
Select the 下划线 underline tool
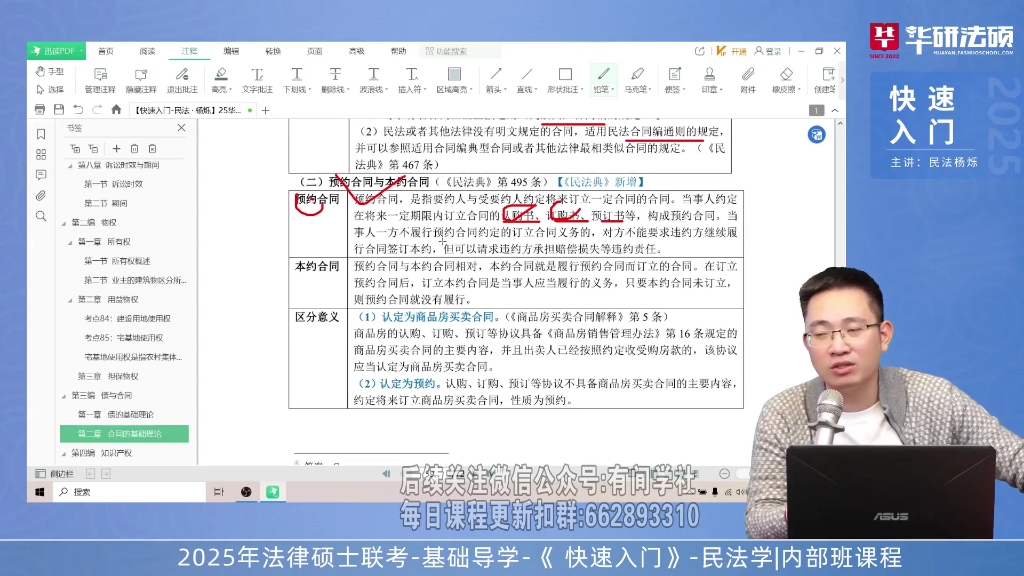point(296,80)
